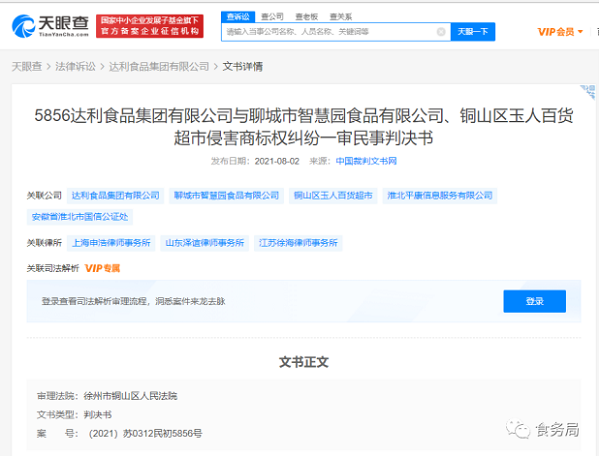Open law firm 山东泽谊律师事务所 tag
600x456 pixels.
click(204, 243)
